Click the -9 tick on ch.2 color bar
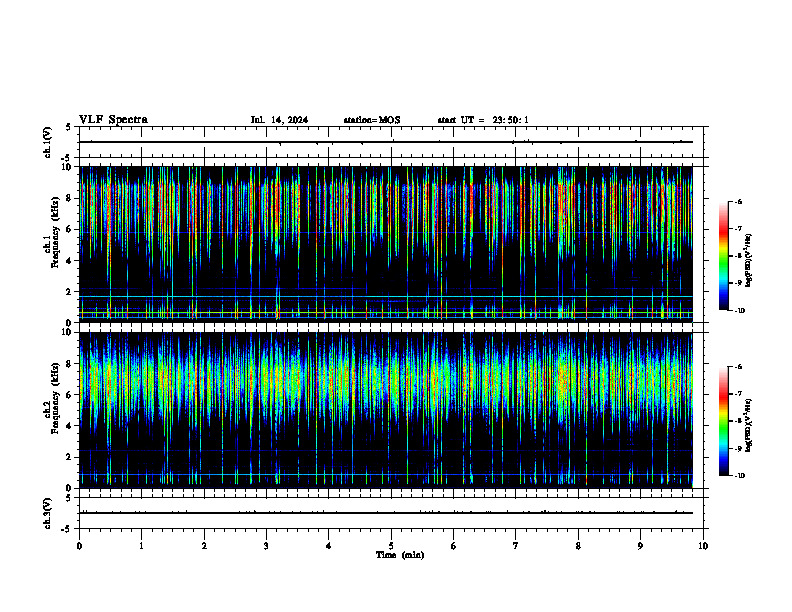The height and width of the screenshot is (612, 792). [738, 448]
